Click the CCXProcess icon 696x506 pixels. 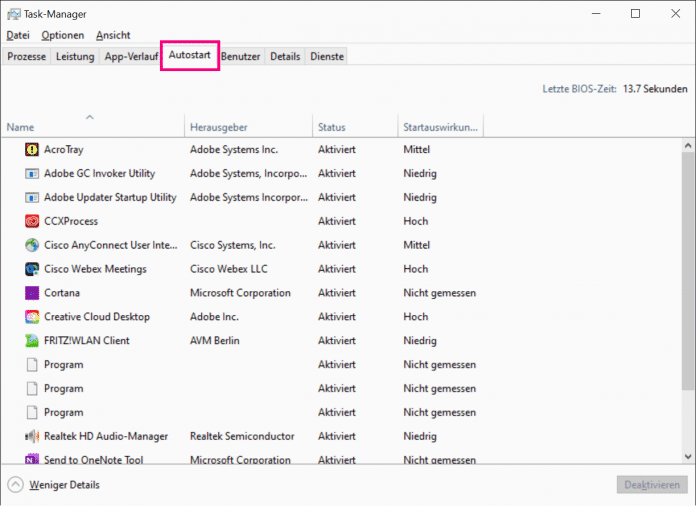click(x=31, y=221)
